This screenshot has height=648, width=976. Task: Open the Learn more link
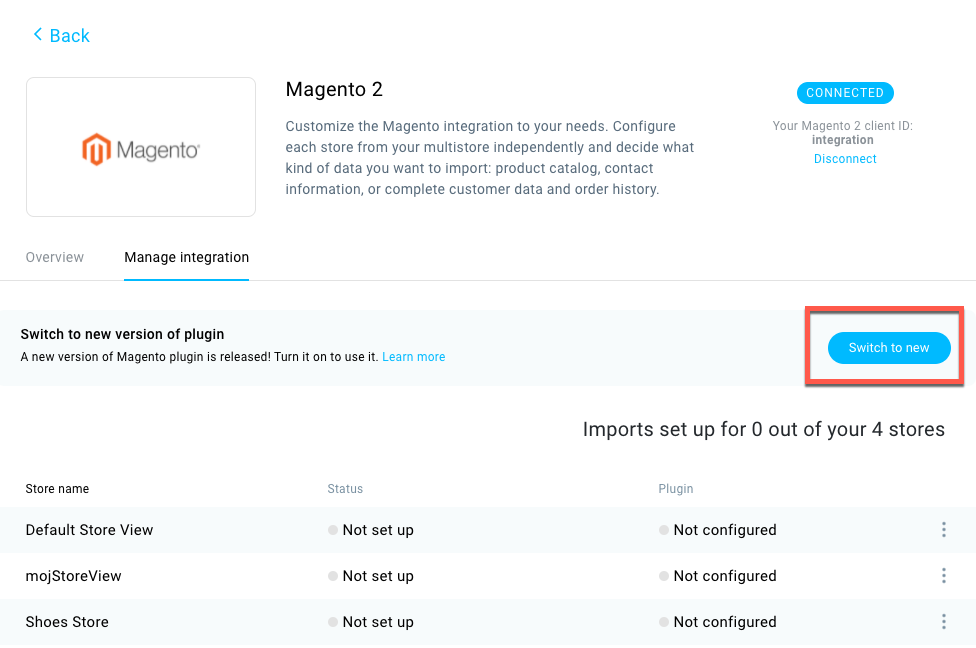[x=413, y=357]
